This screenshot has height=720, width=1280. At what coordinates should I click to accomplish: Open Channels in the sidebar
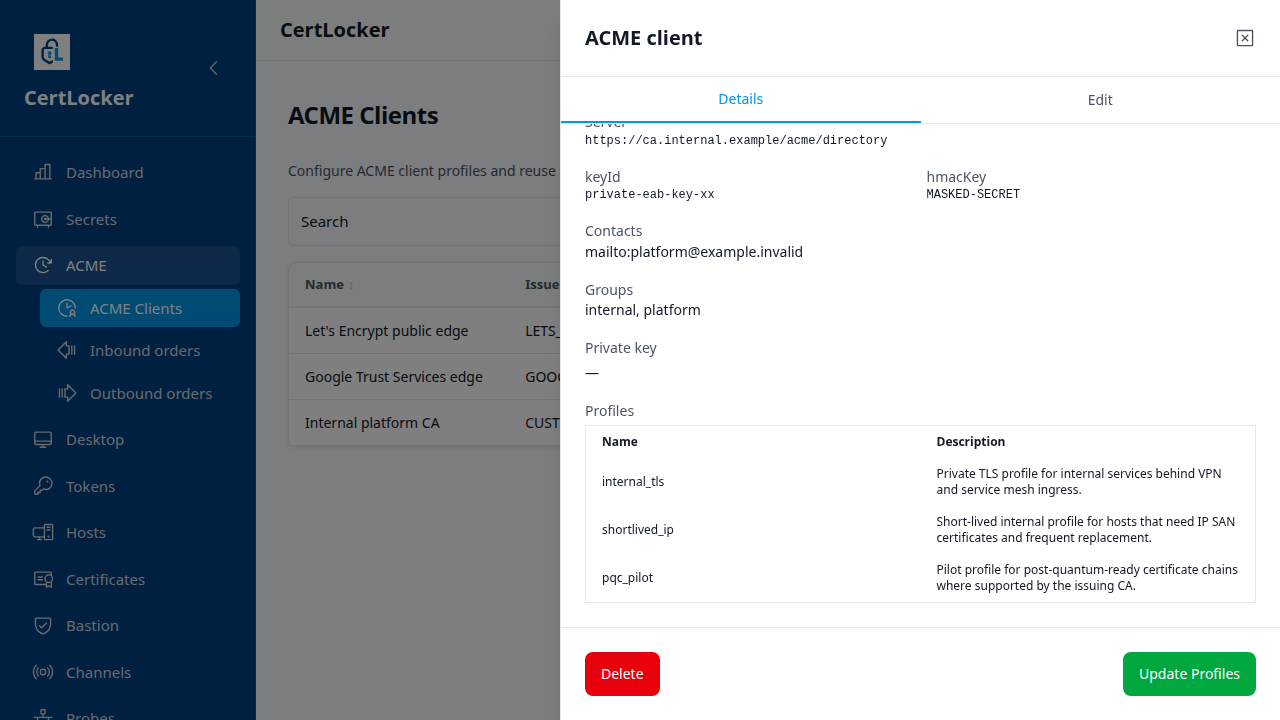(128, 672)
